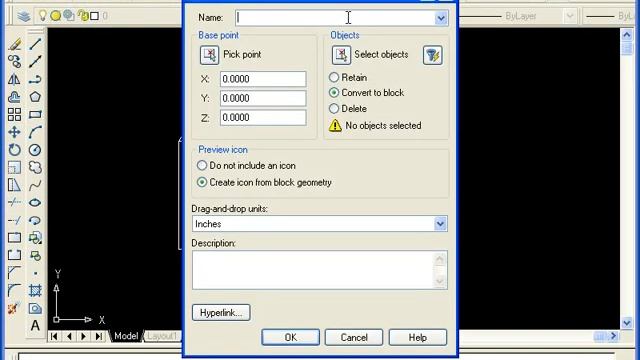Toggle layer freeze sun icon
640x360 pixels.
56,16
